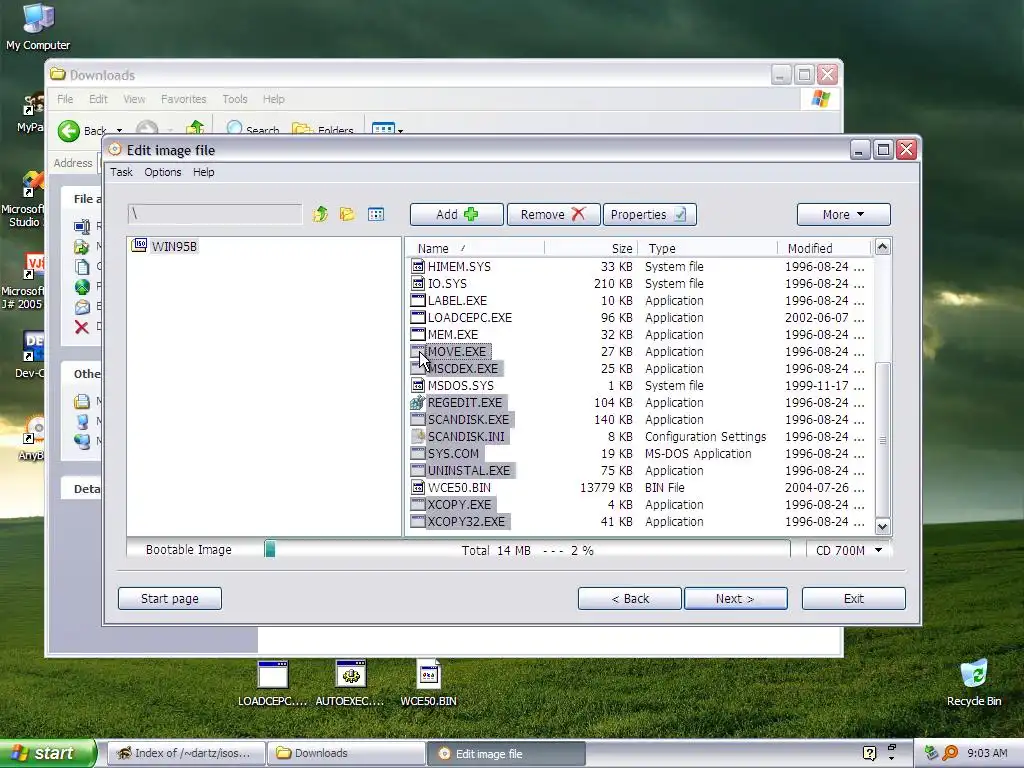The width and height of the screenshot is (1024, 768).
Task: Select the SCANDISK.EXE file row
Action: [638, 419]
